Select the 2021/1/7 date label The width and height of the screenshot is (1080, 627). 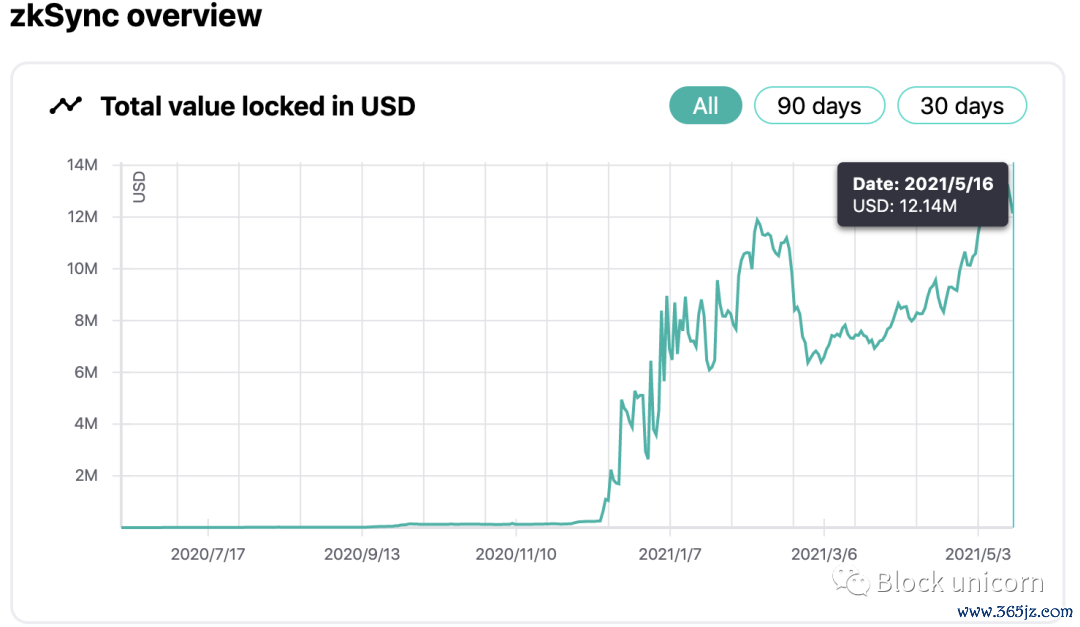[670, 552]
